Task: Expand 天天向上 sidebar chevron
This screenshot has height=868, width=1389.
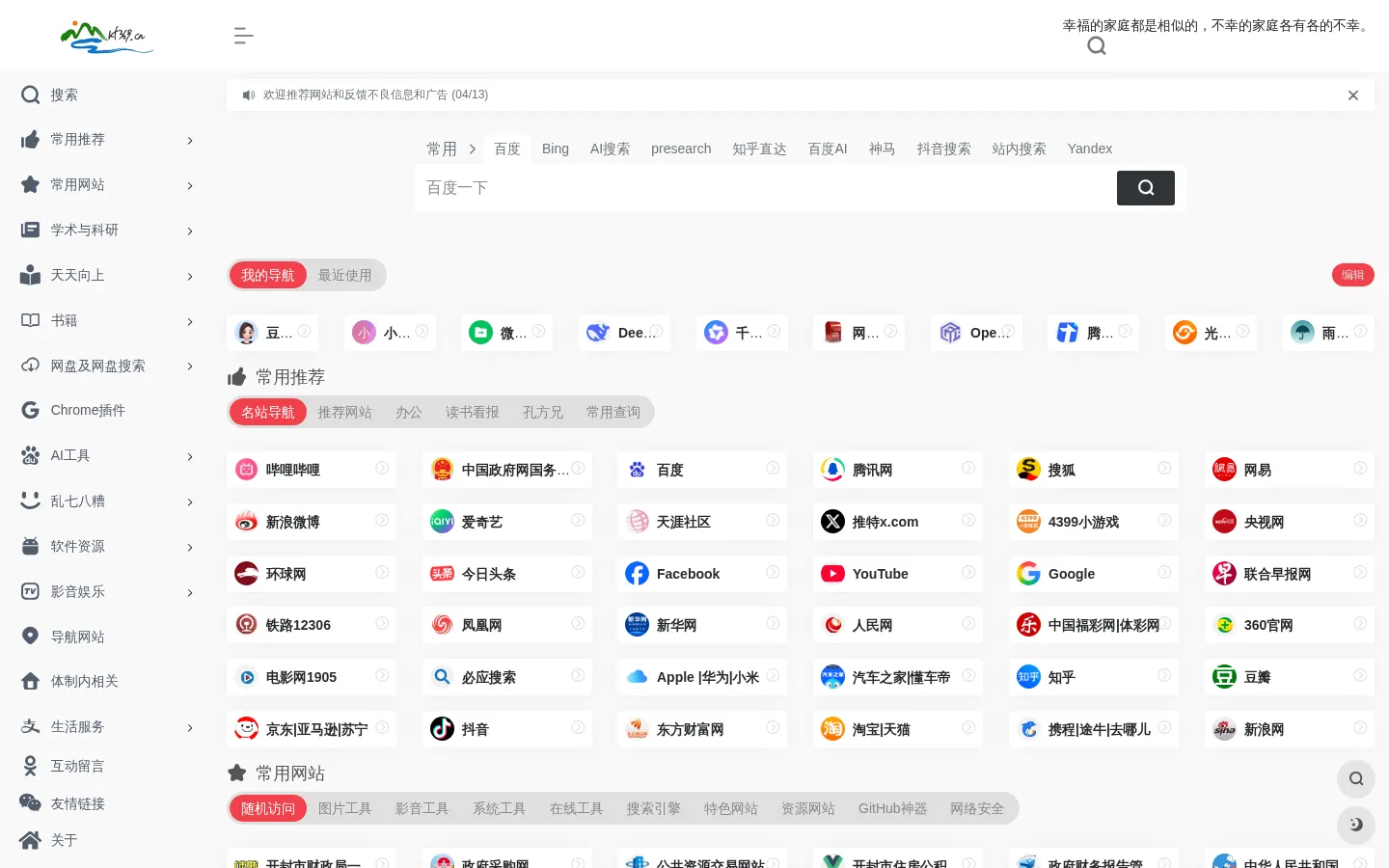Action: coord(190,277)
